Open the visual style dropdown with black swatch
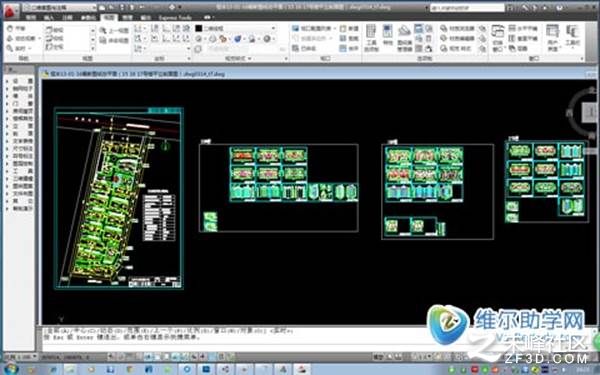600x375 pixels. pos(235,28)
